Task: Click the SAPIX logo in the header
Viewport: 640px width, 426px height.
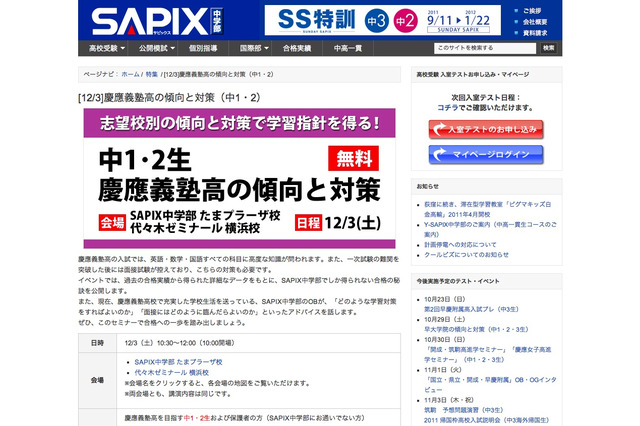Action: 157,21
